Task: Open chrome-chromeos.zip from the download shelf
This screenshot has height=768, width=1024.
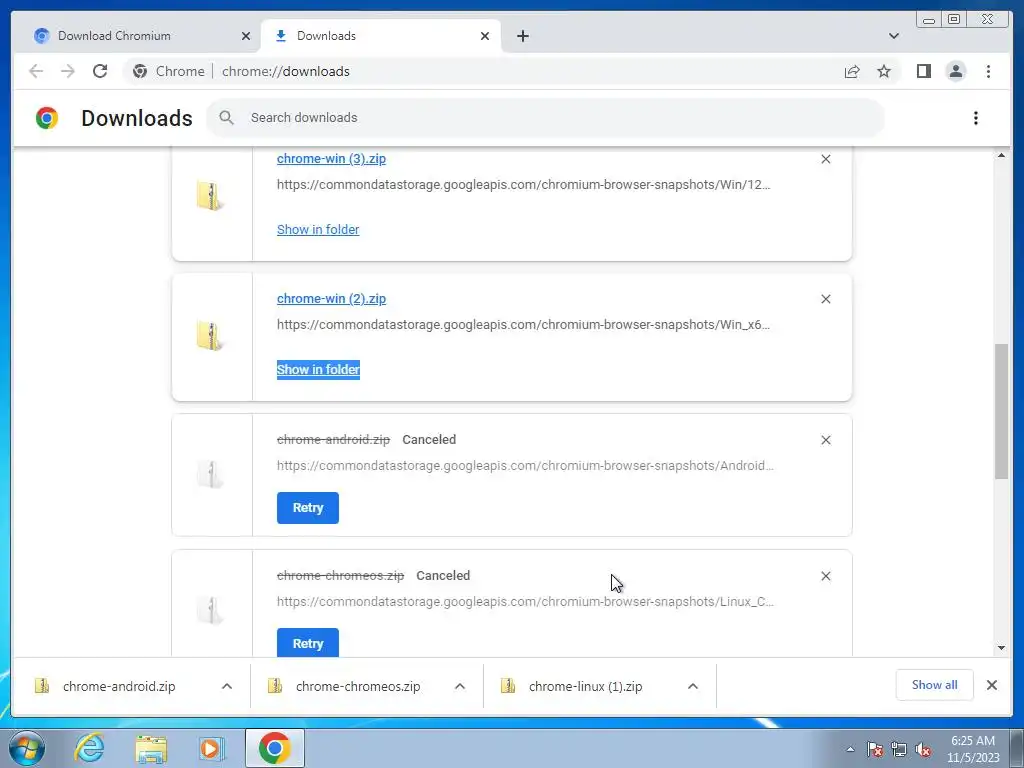Action: [x=358, y=686]
